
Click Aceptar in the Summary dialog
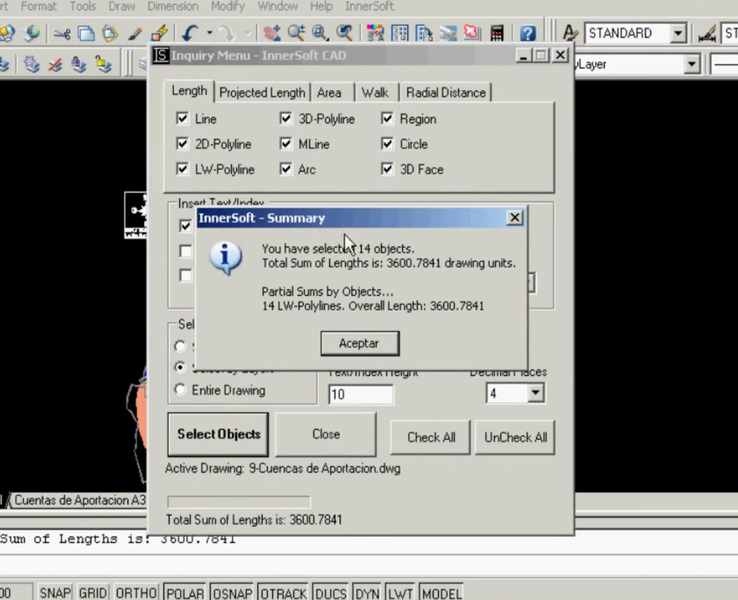click(x=360, y=343)
